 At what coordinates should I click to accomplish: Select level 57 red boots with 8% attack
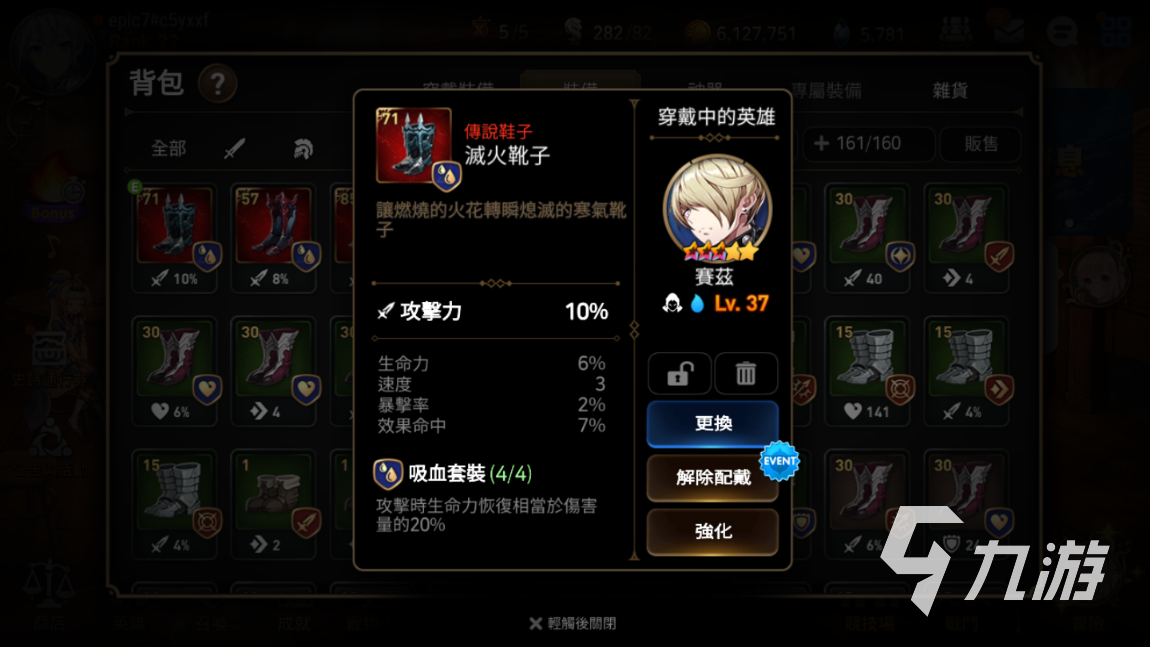pos(275,238)
